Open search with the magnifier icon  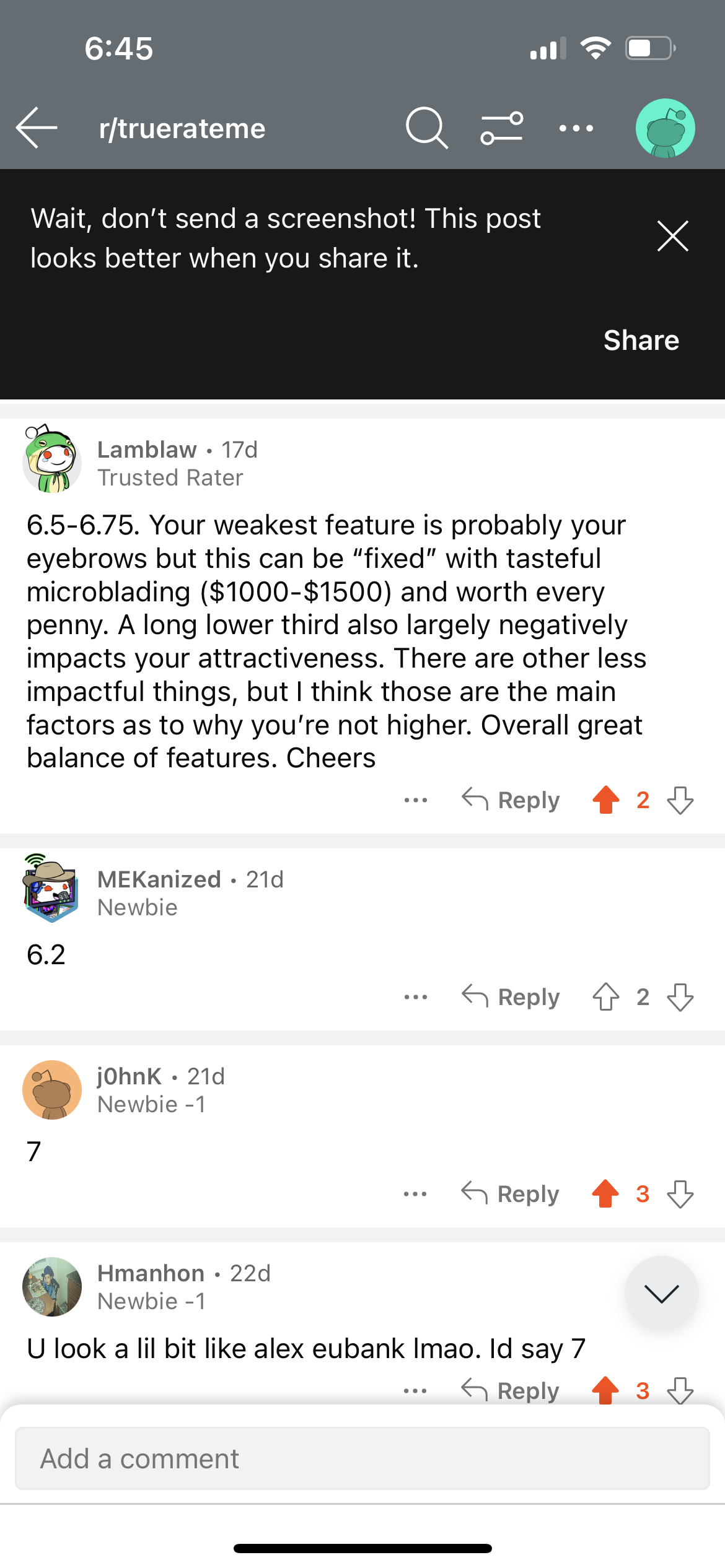pos(427,128)
